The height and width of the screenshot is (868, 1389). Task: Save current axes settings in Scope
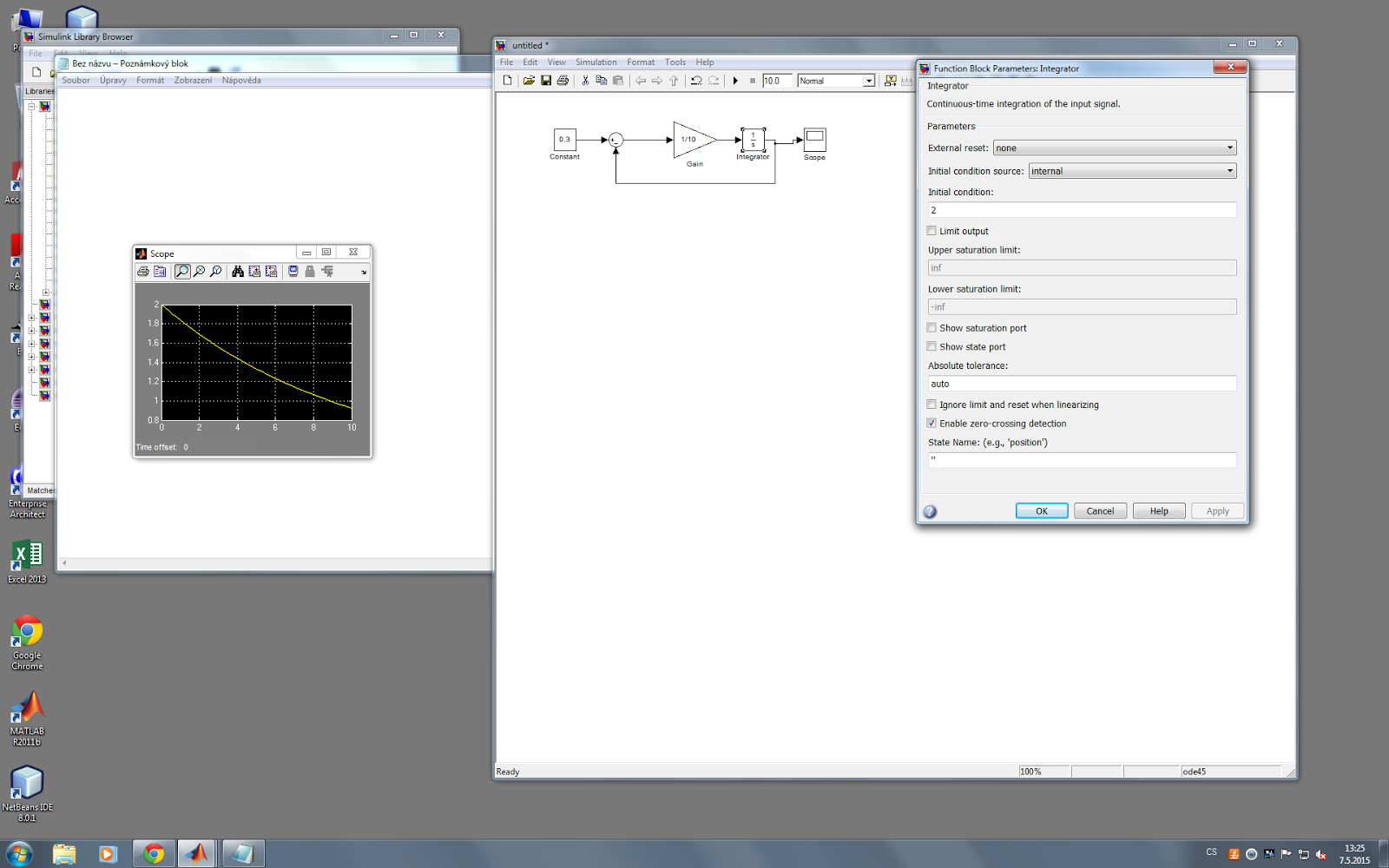pyautogui.click(x=254, y=272)
